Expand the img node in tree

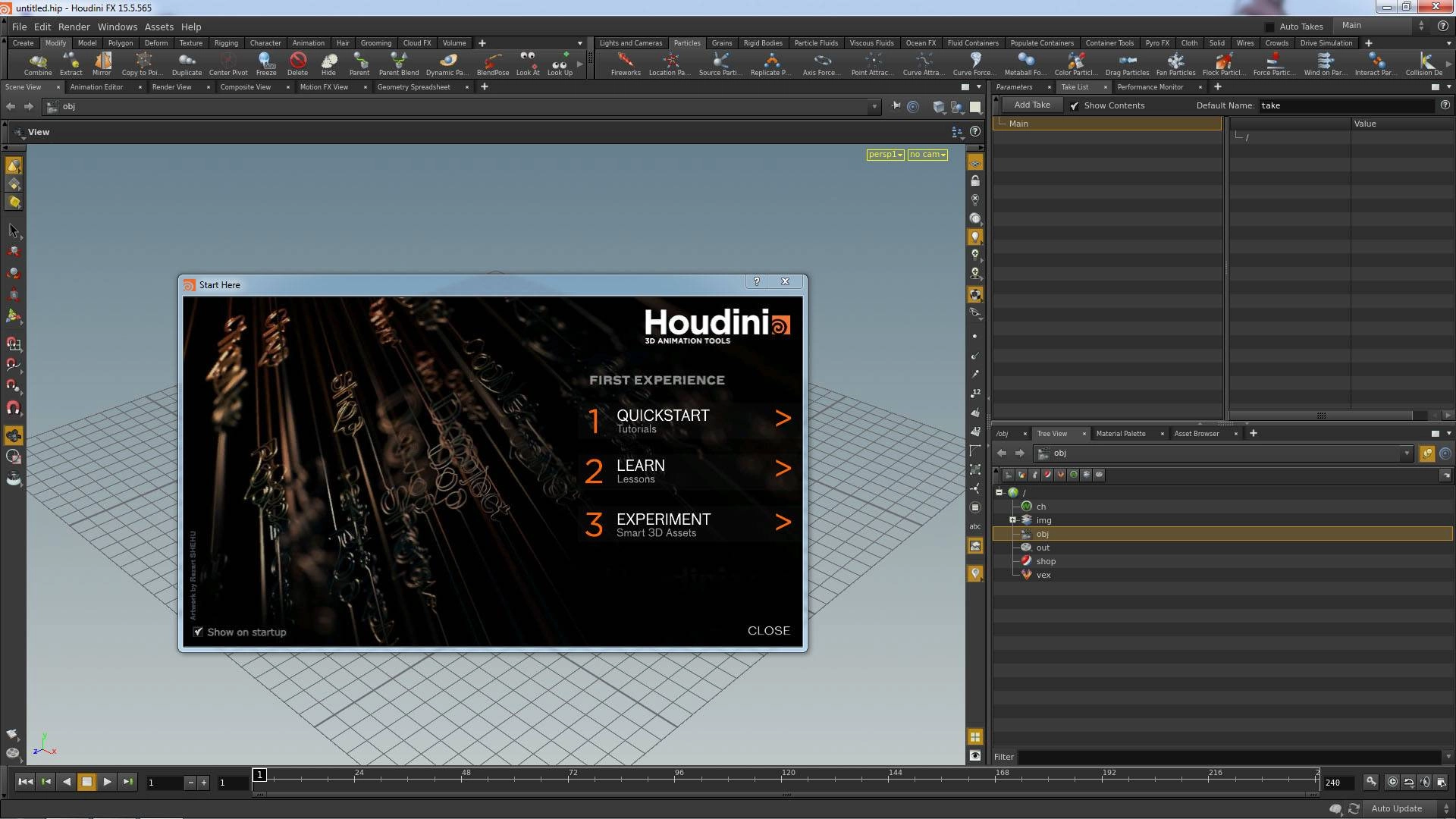(x=1012, y=520)
